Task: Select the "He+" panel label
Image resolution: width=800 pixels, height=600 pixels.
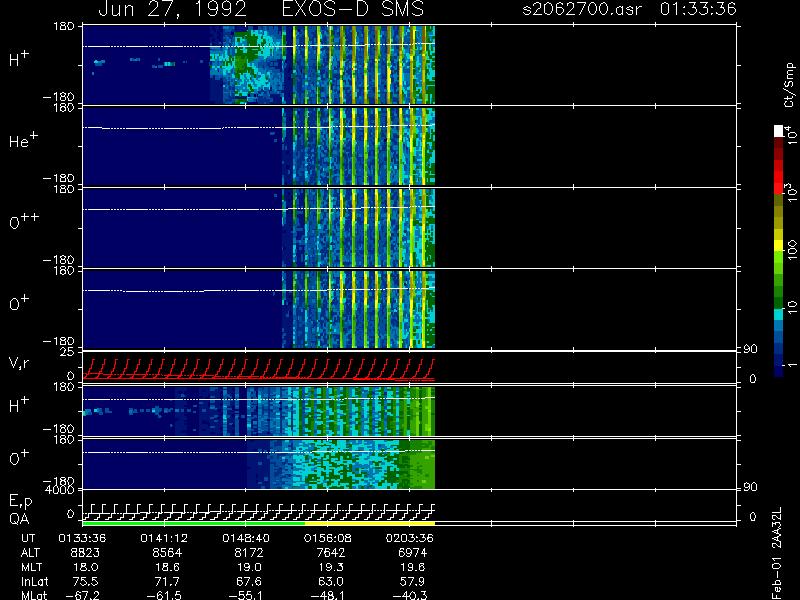Action: (x=23, y=140)
